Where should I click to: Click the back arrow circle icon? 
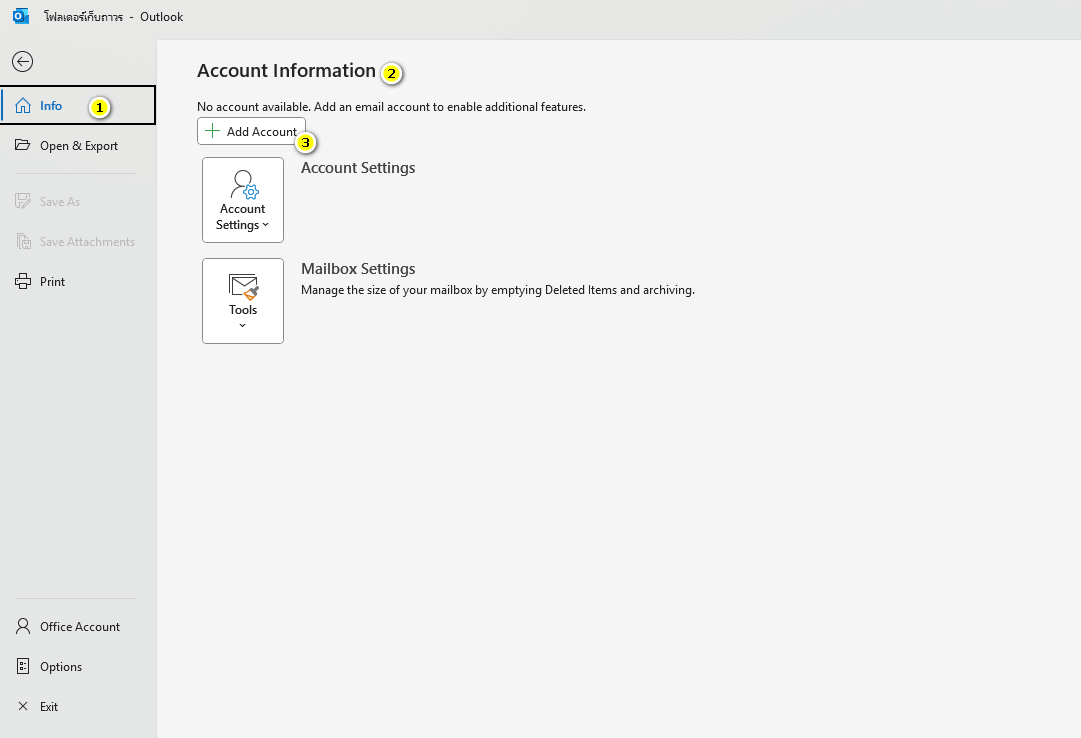(22, 62)
